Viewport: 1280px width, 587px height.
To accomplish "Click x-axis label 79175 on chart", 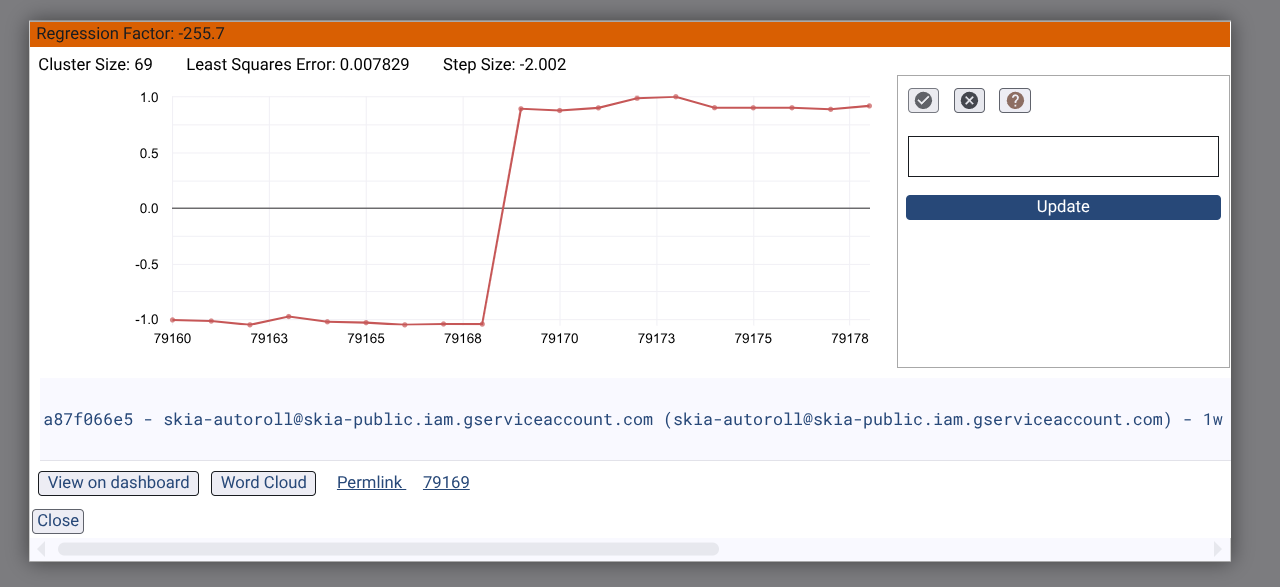I will click(753, 339).
